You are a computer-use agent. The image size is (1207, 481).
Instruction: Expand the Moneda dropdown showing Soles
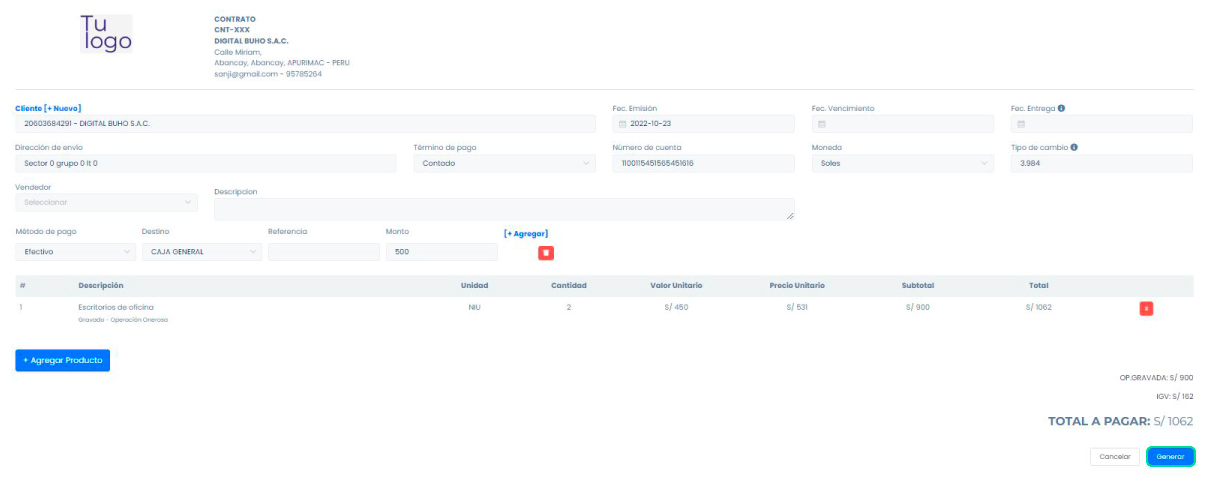pyautogui.click(x=902, y=163)
